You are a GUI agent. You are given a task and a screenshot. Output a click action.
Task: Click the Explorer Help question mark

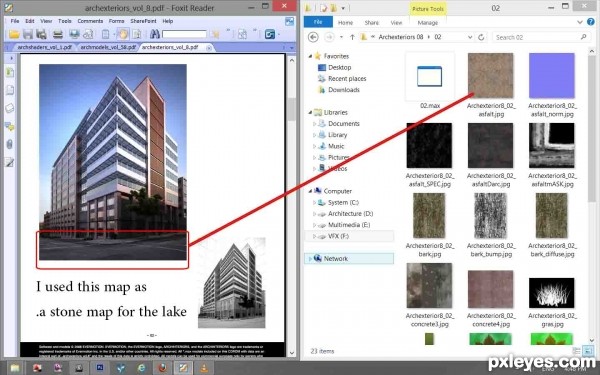coord(591,22)
